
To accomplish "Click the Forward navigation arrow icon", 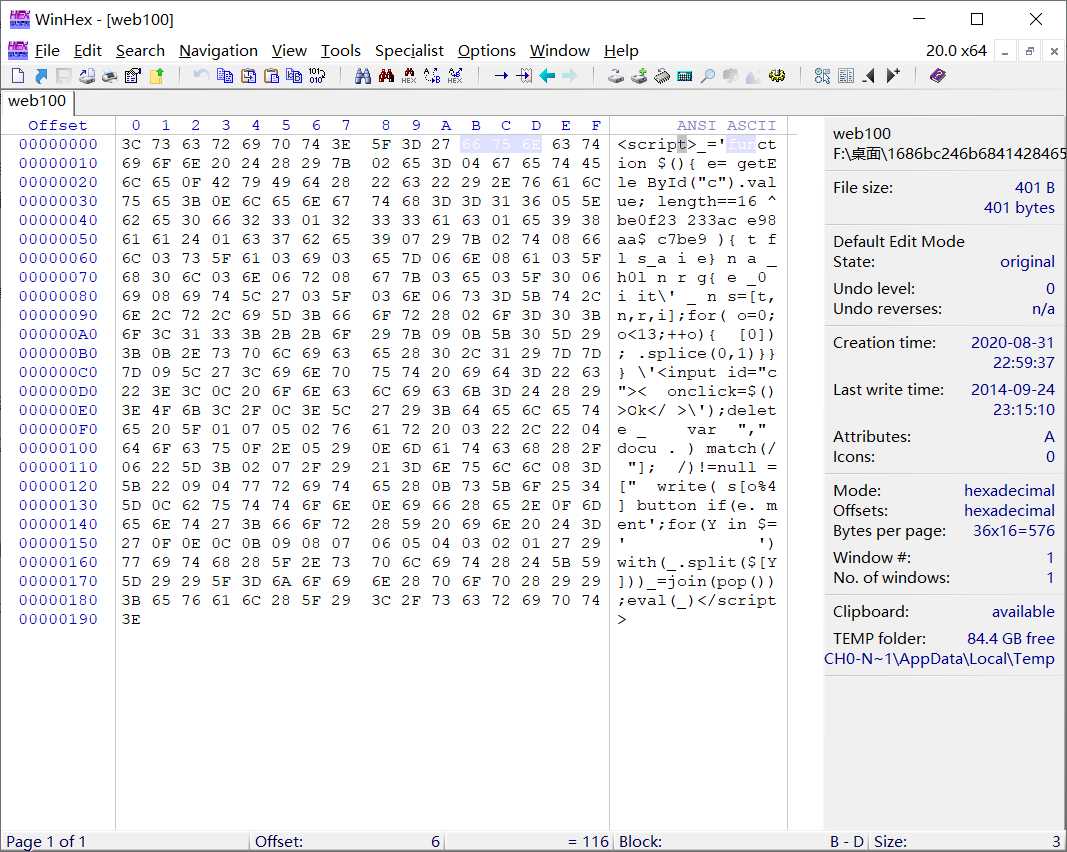I will pyautogui.click(x=570, y=76).
